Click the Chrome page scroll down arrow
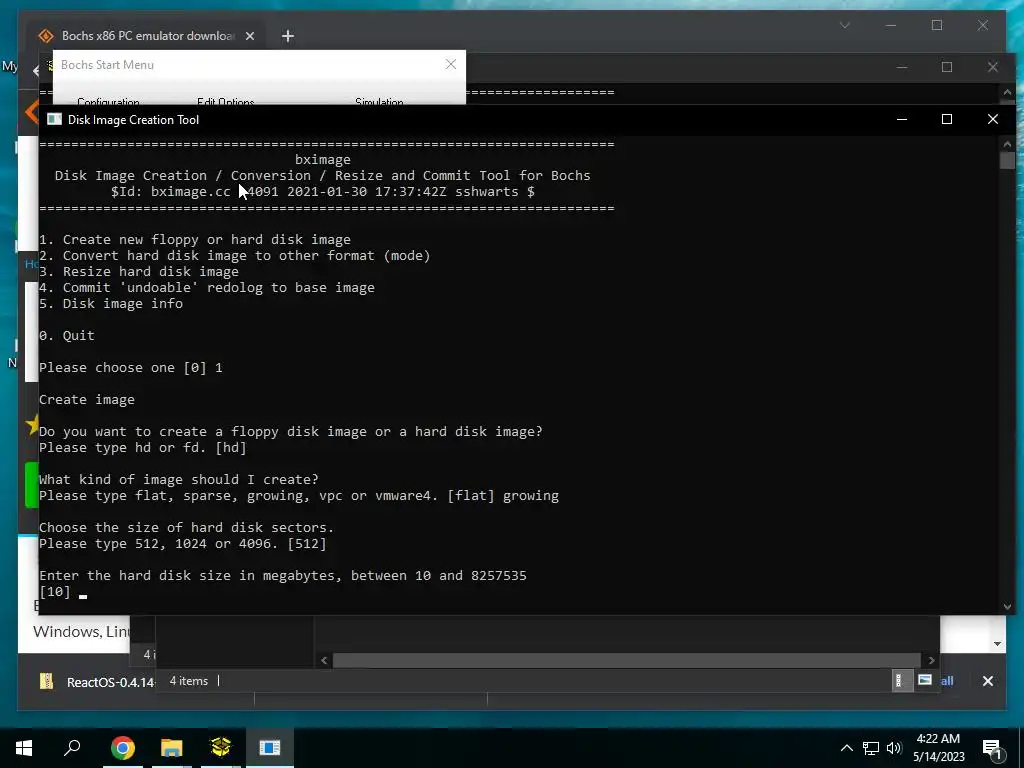The height and width of the screenshot is (768, 1024). point(997,644)
